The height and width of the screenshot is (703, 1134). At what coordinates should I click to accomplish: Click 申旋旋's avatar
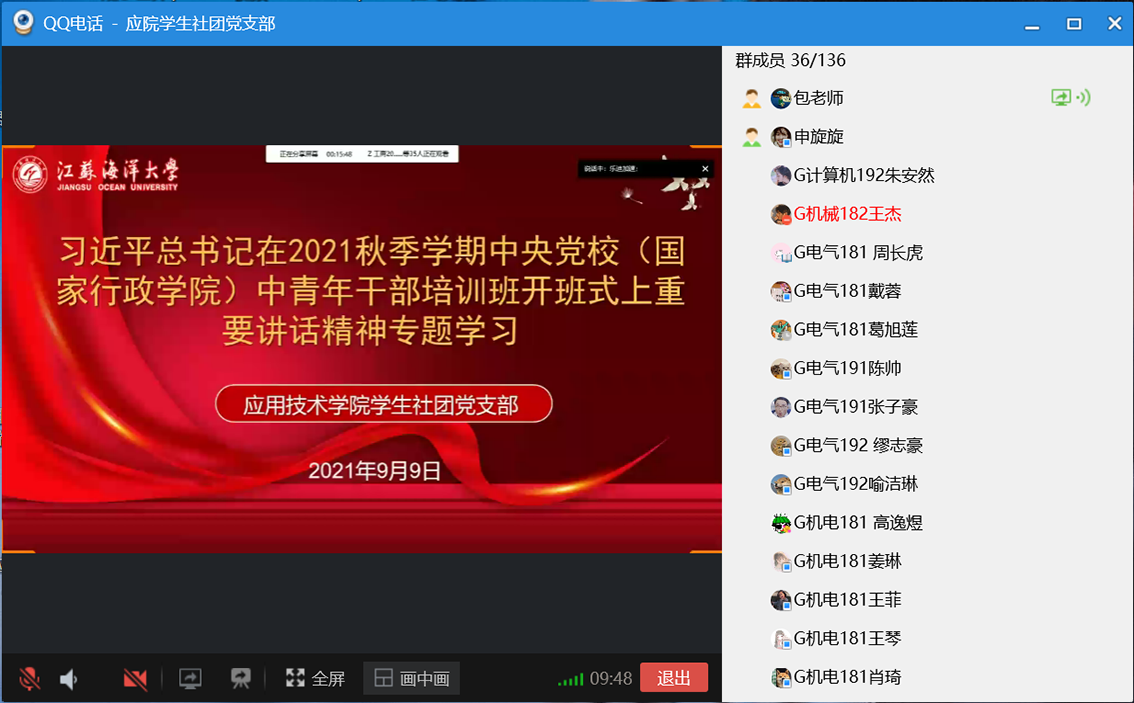tap(781, 137)
